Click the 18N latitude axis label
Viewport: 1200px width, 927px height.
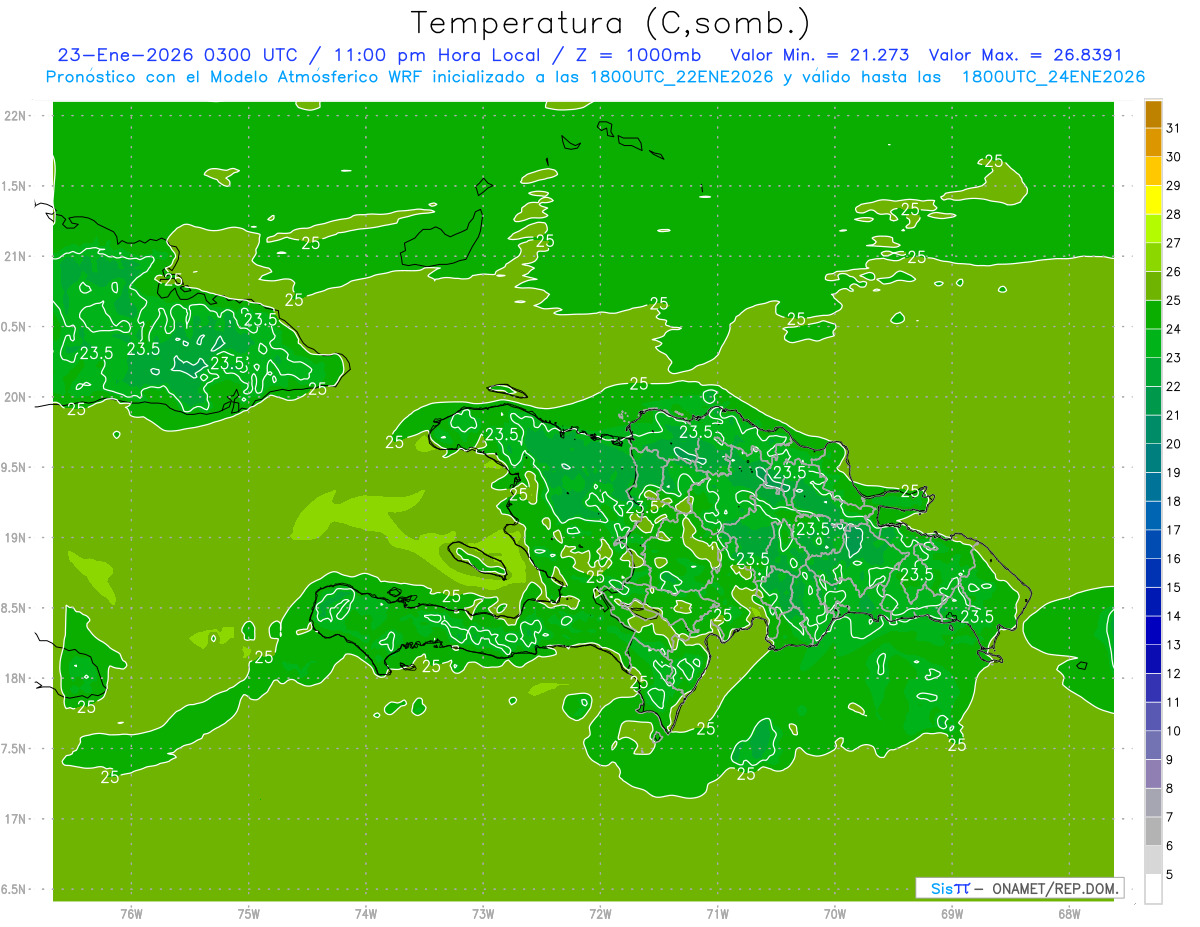click(x=16, y=678)
